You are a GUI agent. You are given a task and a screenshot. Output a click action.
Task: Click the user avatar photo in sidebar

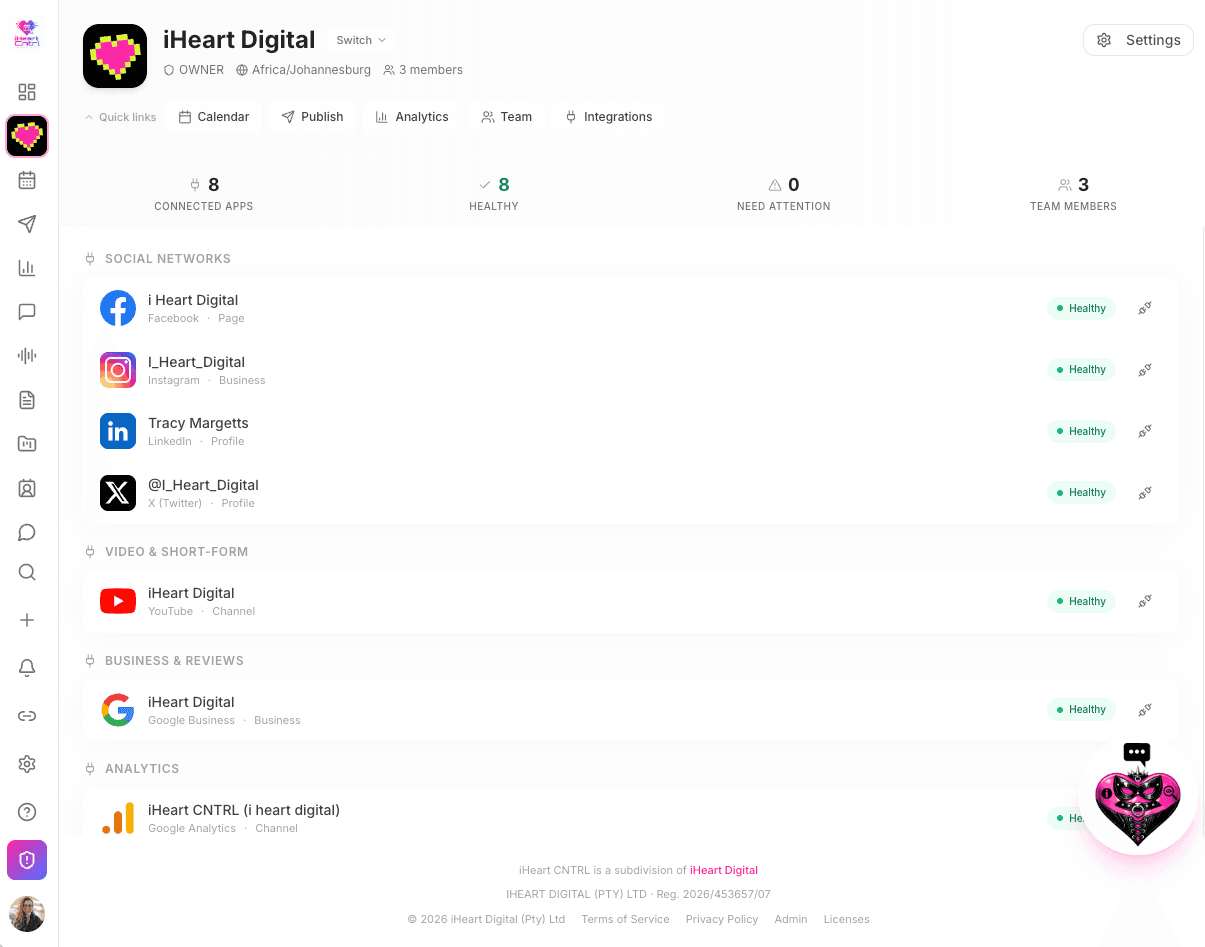pyautogui.click(x=27, y=914)
